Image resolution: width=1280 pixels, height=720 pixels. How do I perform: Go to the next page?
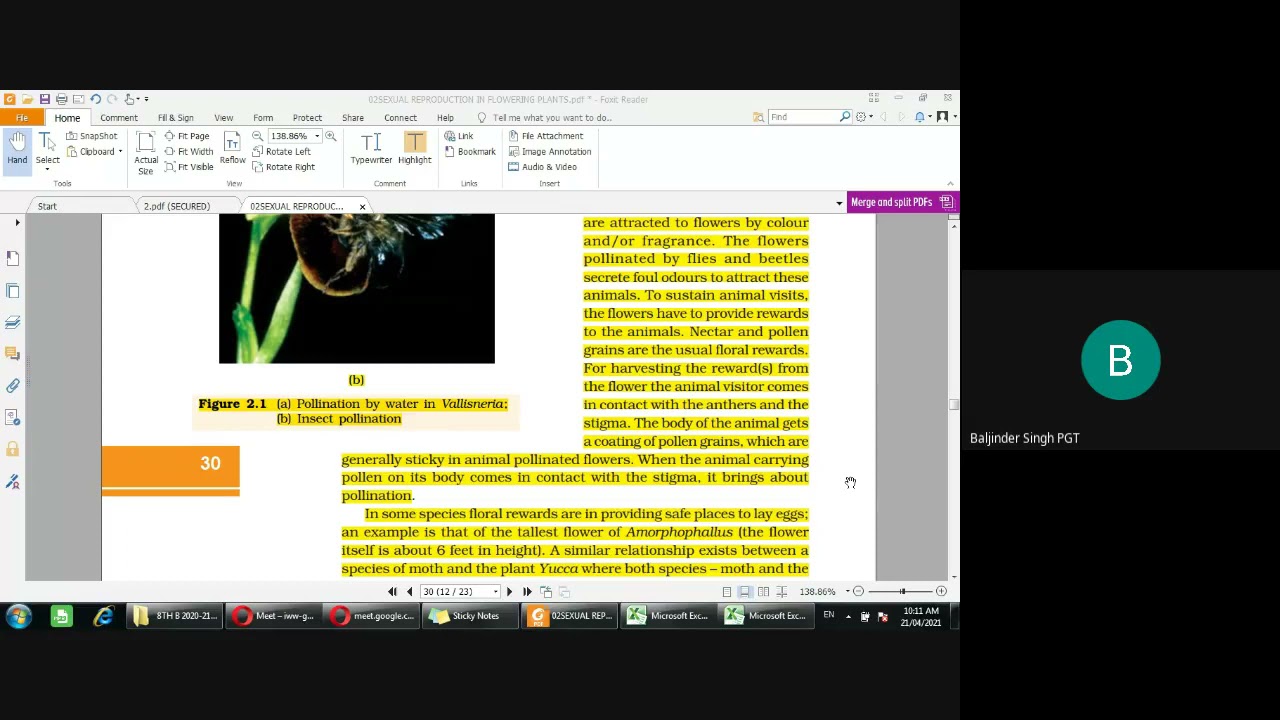[x=509, y=591]
